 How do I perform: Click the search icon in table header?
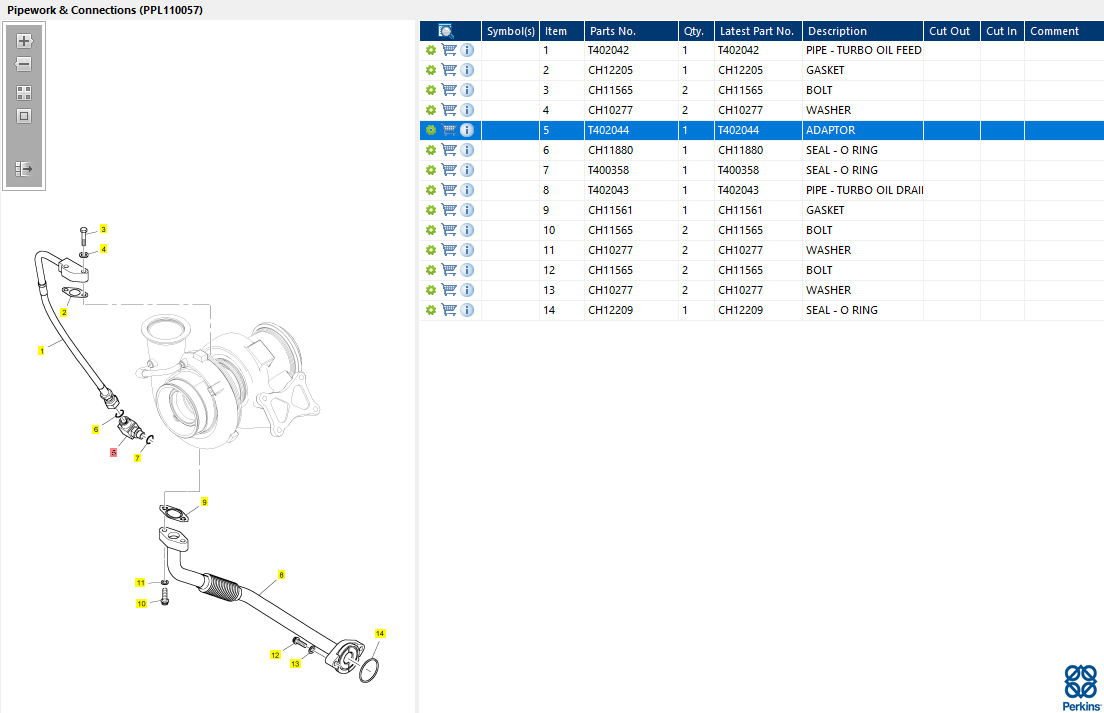[446, 31]
